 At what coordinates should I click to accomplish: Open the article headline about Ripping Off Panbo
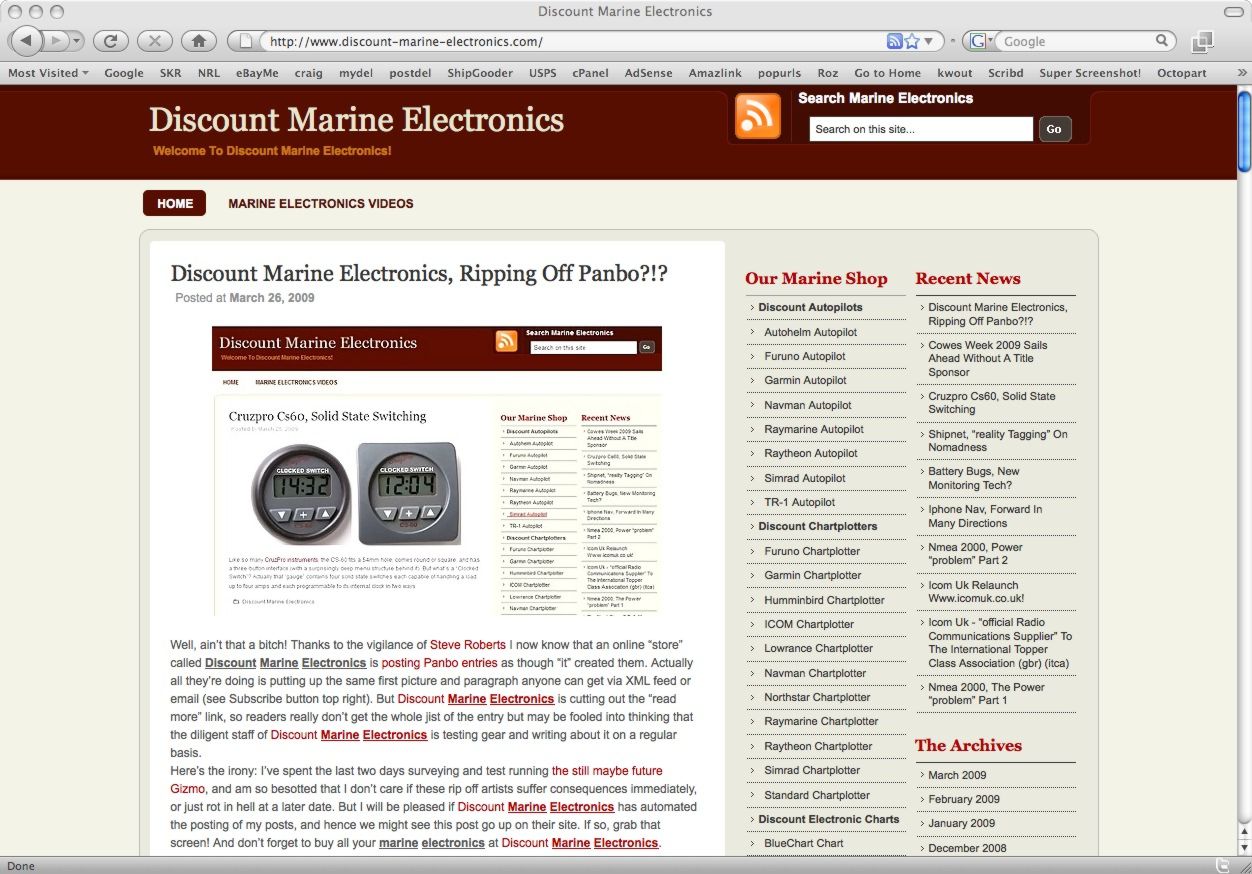(x=419, y=274)
